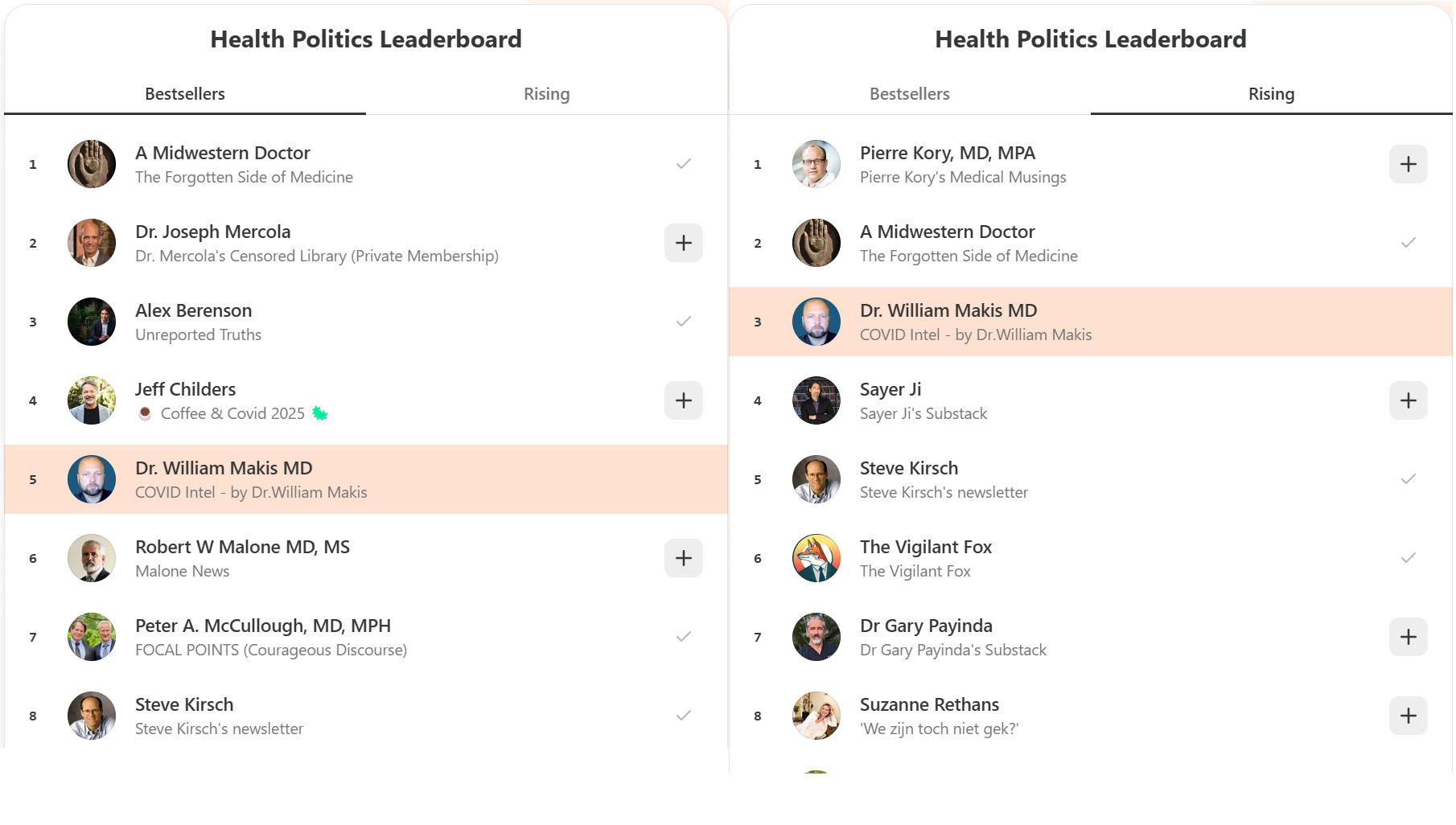Switch to Bestsellers tab in right leaderboard
This screenshot has height=825, width=1456.
[x=909, y=94]
